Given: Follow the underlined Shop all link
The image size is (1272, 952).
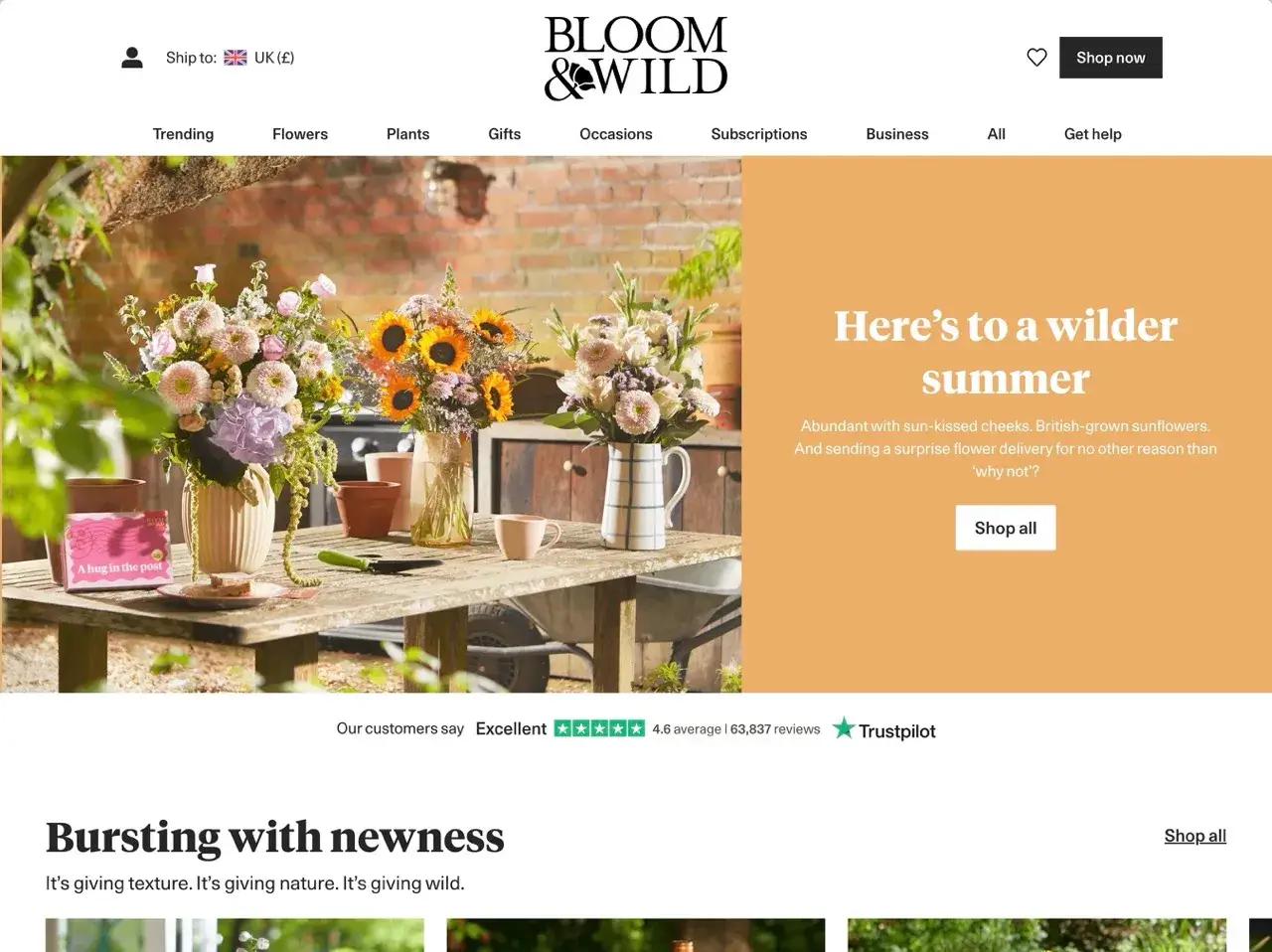Looking at the screenshot, I should pyautogui.click(x=1195, y=836).
